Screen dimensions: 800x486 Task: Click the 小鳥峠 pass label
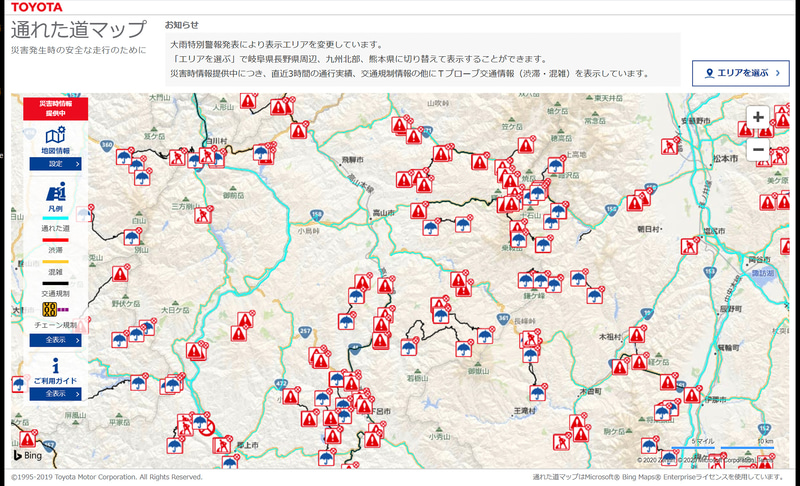click(309, 231)
